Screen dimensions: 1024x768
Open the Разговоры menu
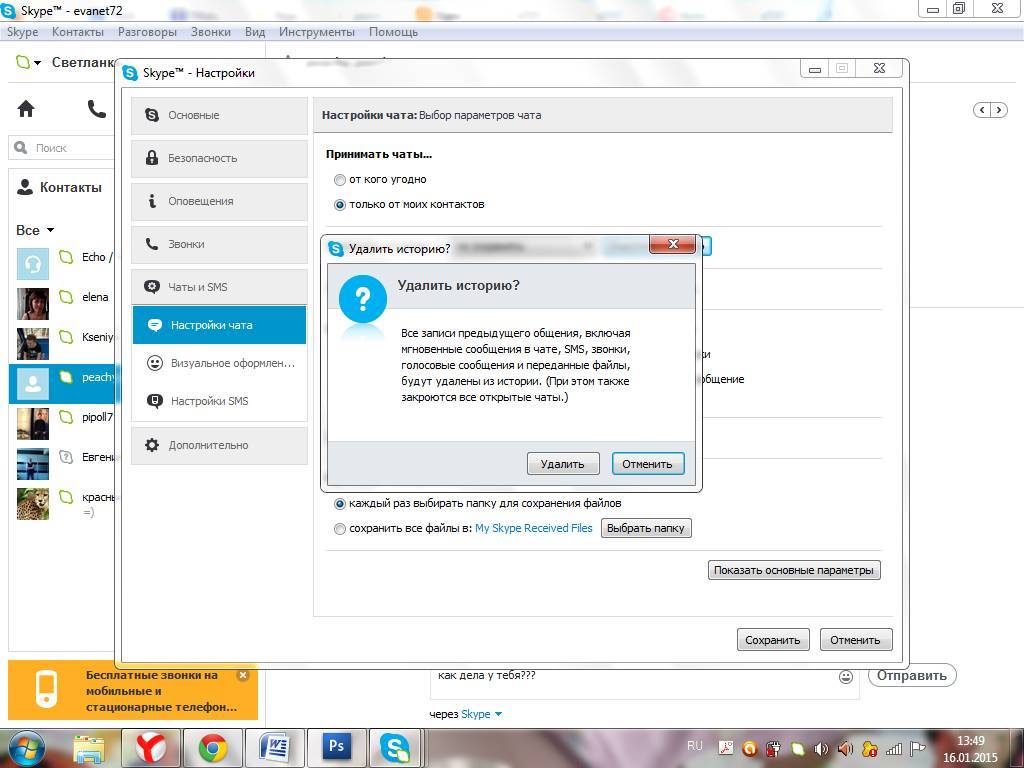coord(148,32)
